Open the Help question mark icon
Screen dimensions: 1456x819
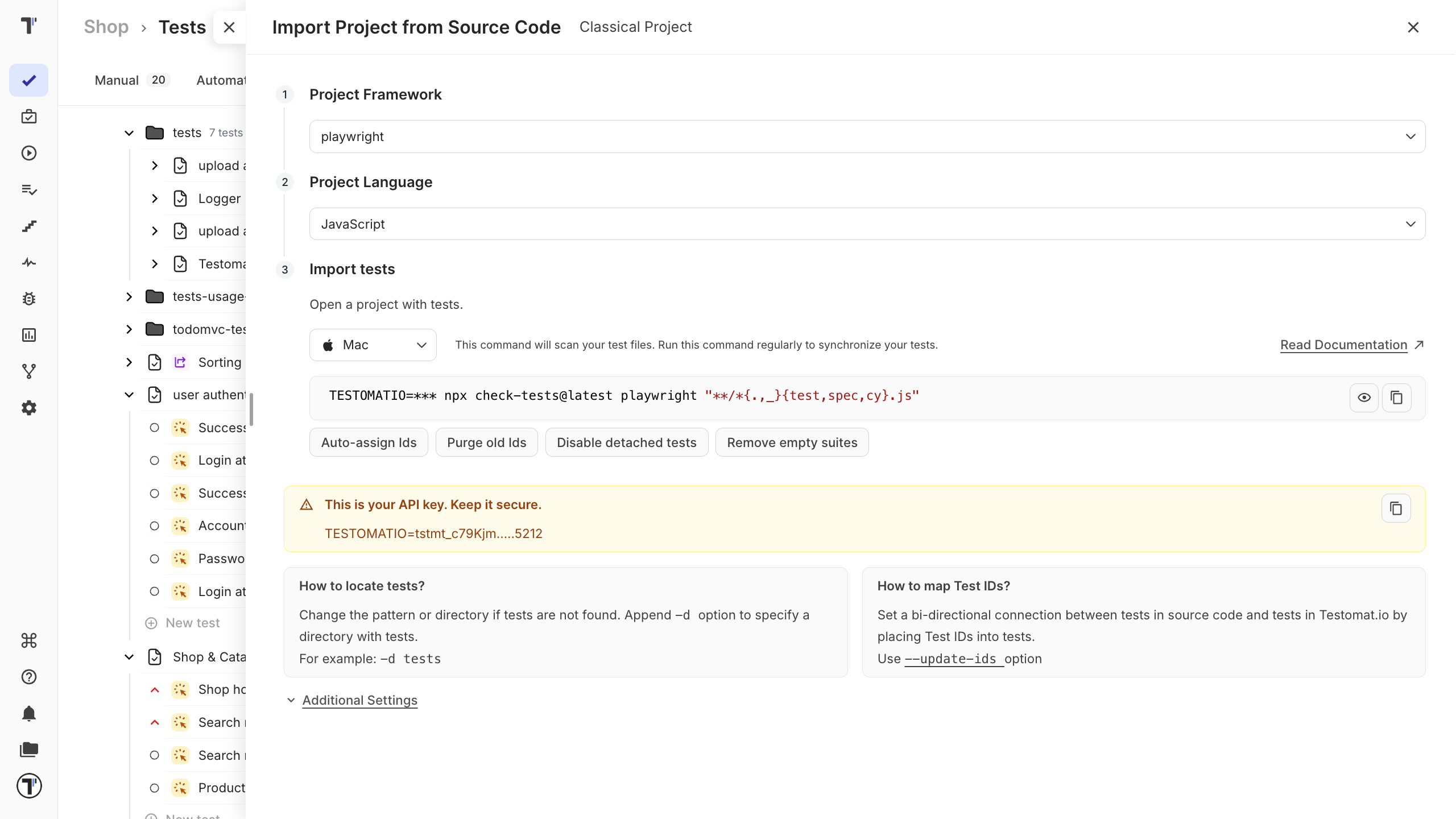click(x=29, y=677)
